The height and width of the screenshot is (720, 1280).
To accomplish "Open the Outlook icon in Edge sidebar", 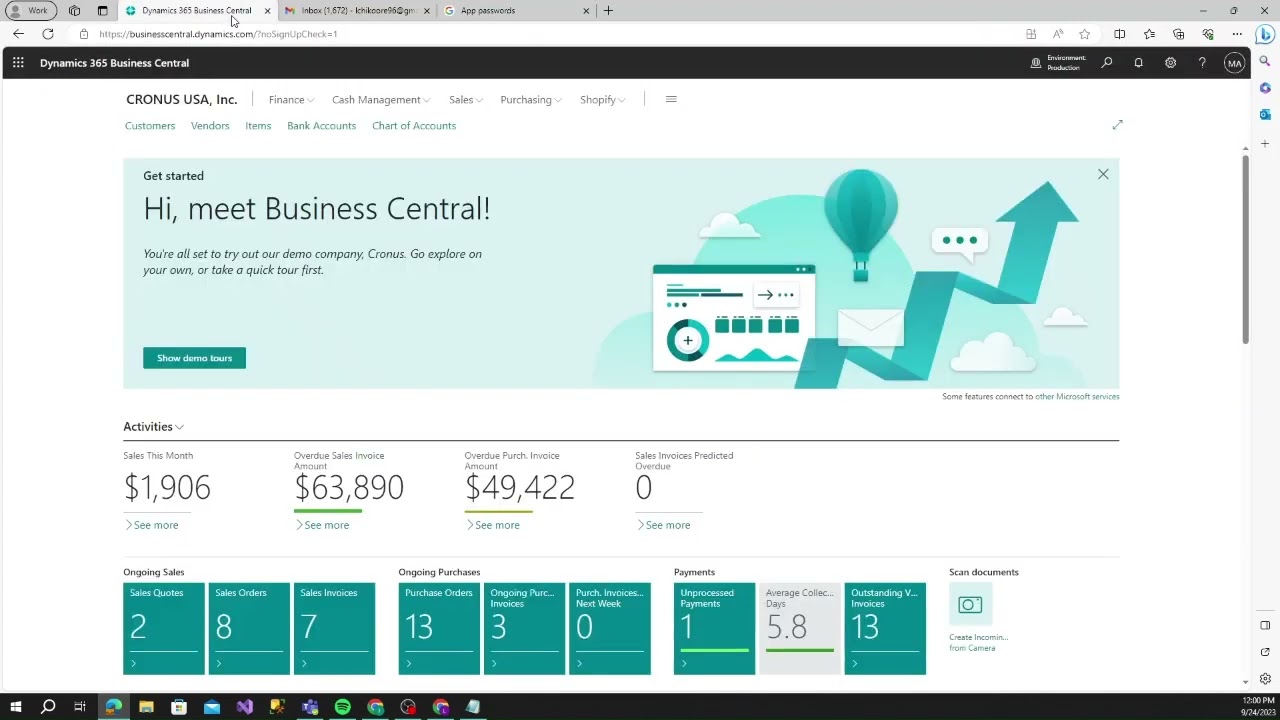I will 1265,115.
